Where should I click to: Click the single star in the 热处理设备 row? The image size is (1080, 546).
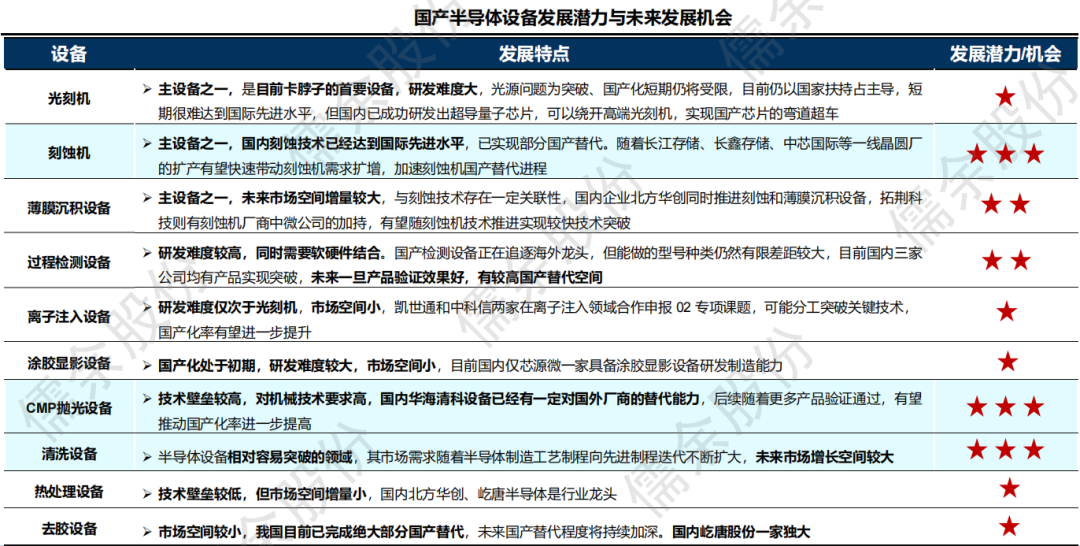pos(1009,488)
